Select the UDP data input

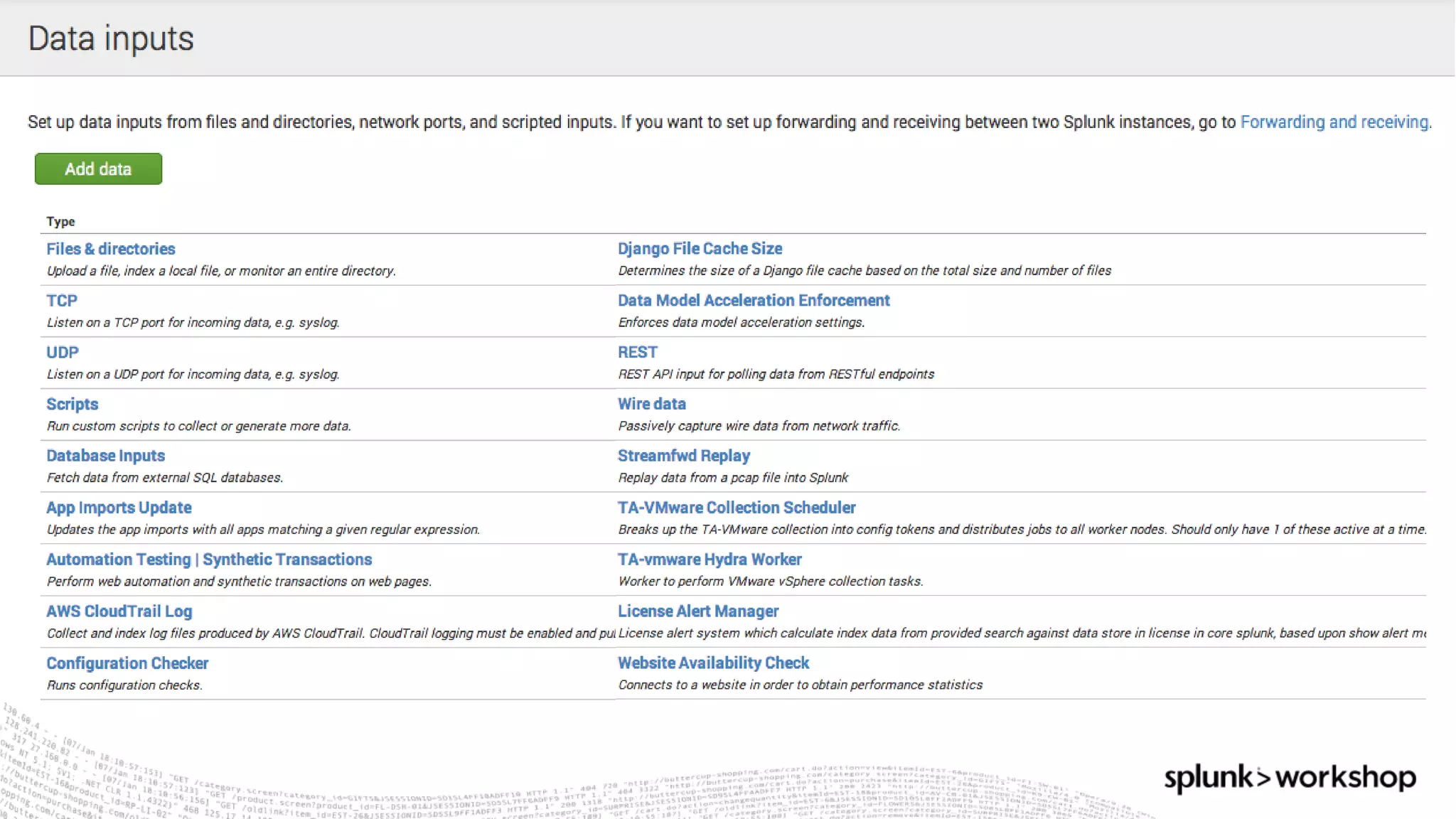tap(63, 353)
